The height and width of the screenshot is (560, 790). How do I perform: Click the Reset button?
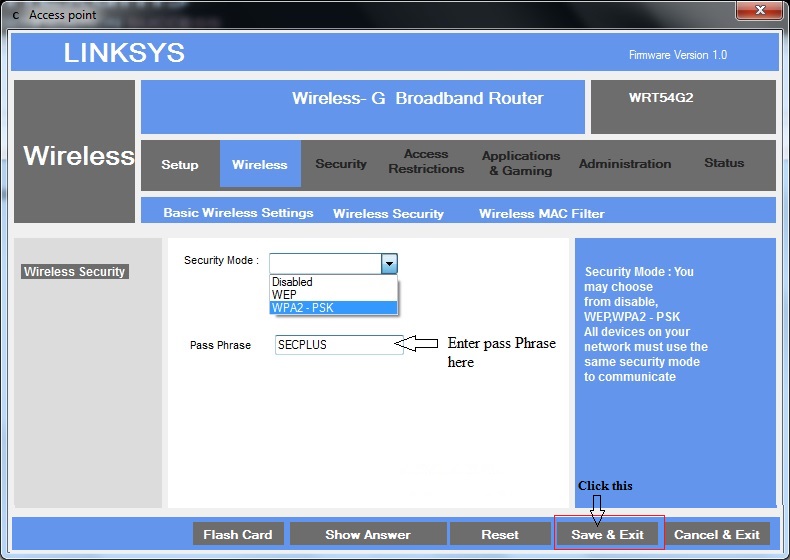pyautogui.click(x=500, y=534)
